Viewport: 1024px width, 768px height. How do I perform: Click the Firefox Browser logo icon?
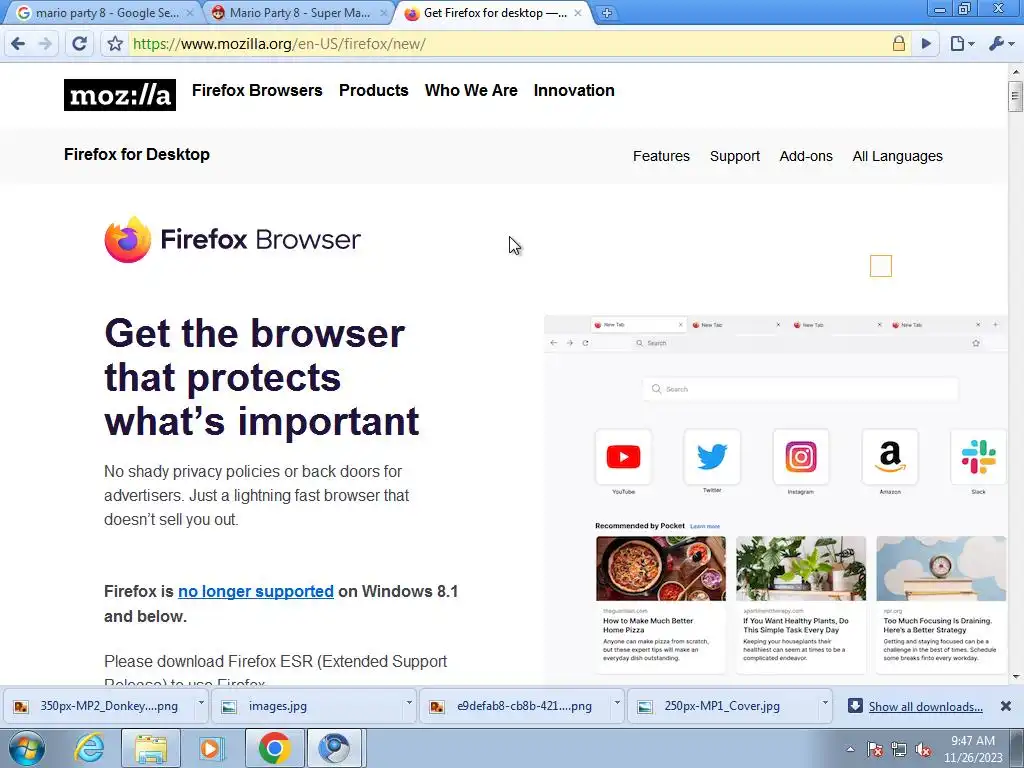[x=128, y=240]
